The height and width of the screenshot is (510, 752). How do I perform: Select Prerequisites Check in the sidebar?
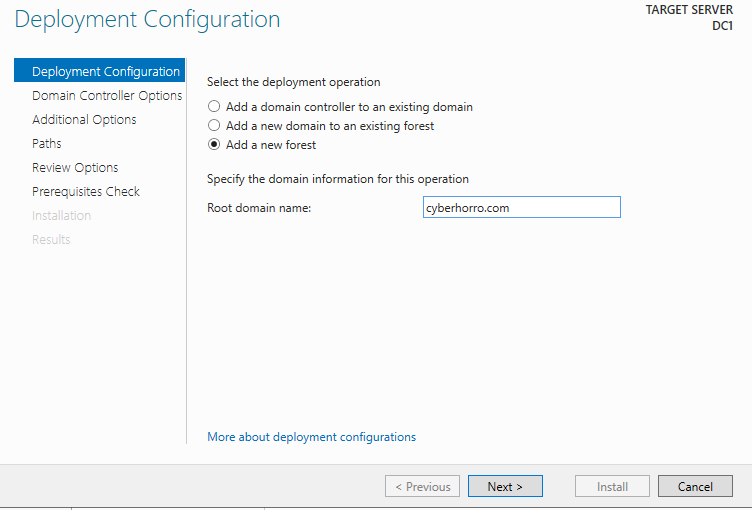coord(86,192)
